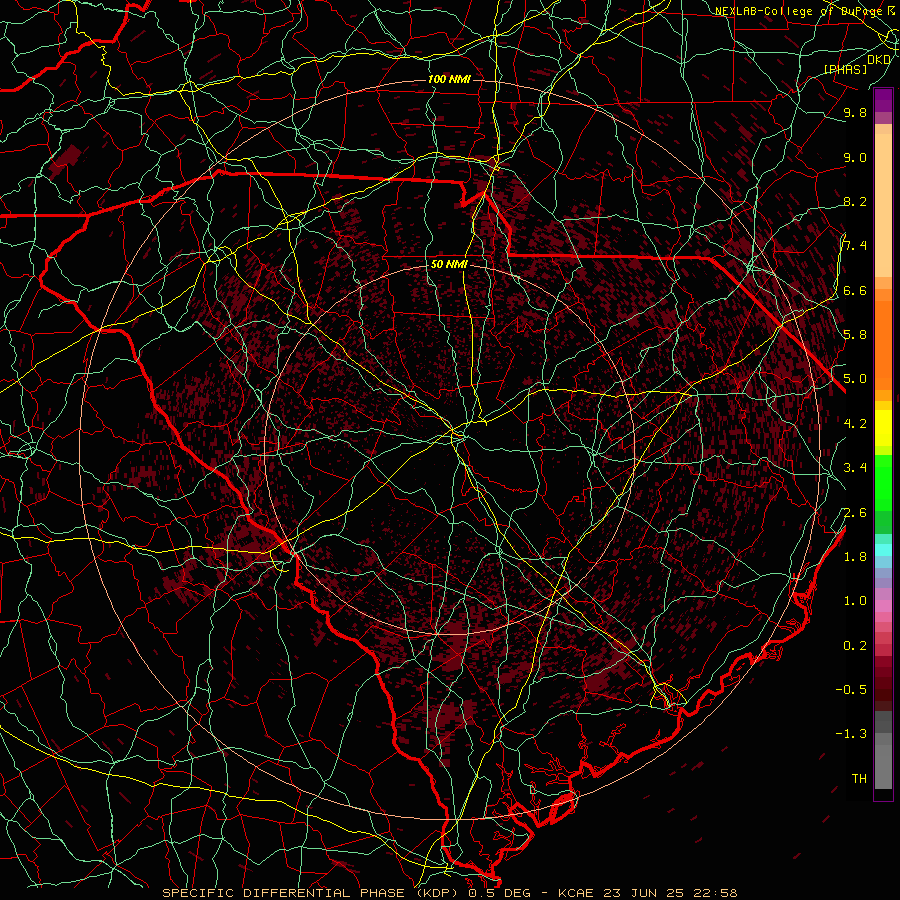Click the purple swatch atop the color bar
Screen dimensions: 900x900
coord(883,100)
